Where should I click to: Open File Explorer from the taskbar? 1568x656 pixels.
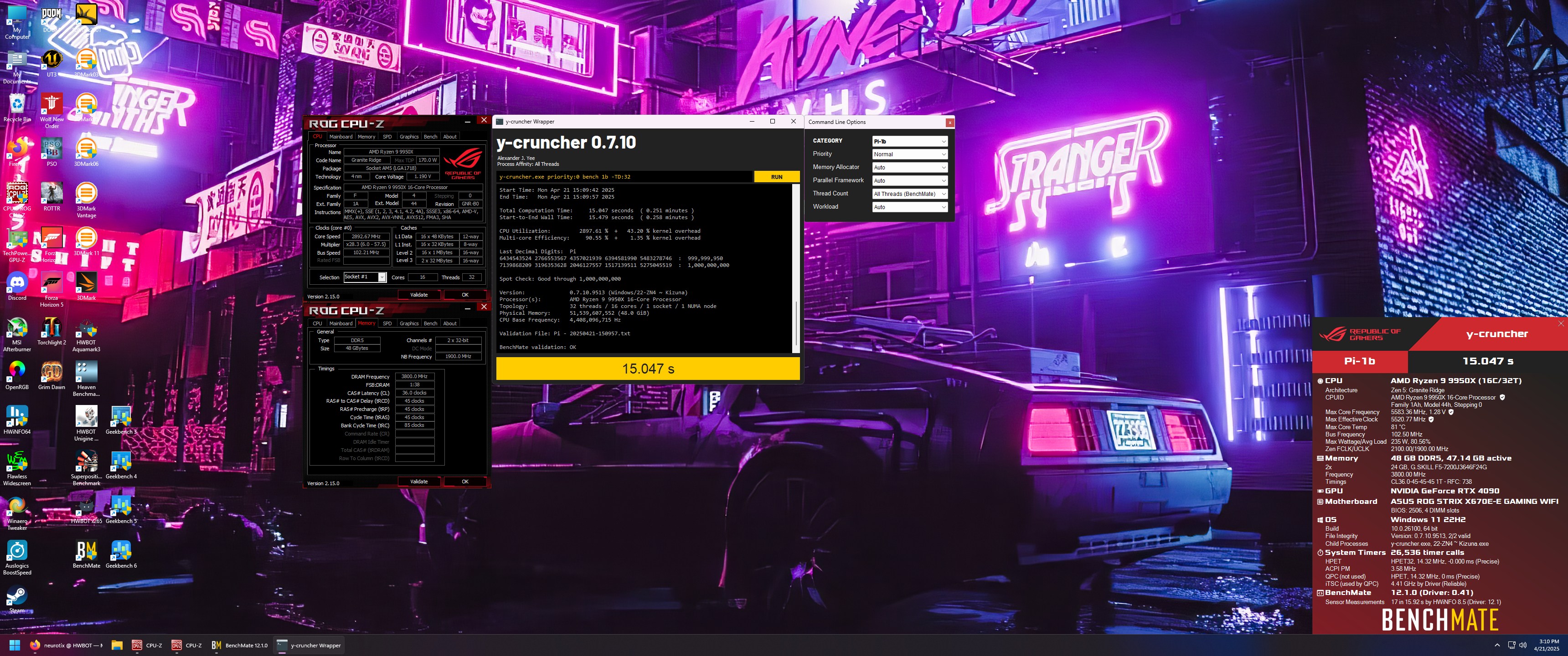coord(118,646)
